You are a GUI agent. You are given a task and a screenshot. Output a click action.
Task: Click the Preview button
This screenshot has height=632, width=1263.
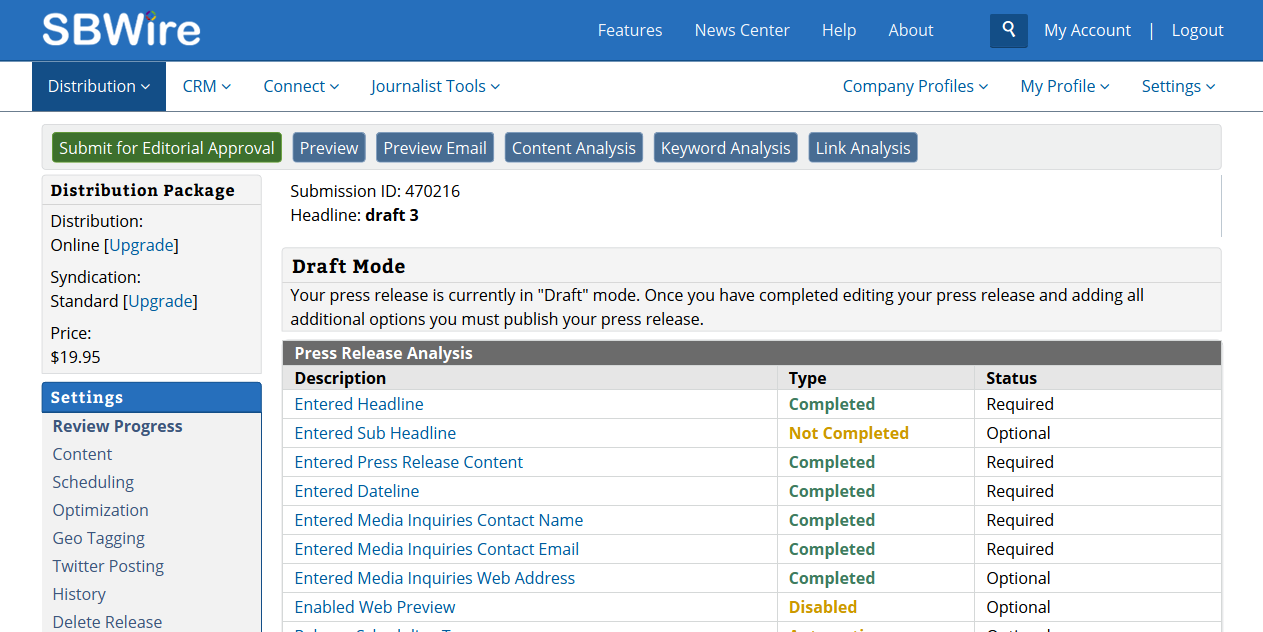tap(329, 148)
